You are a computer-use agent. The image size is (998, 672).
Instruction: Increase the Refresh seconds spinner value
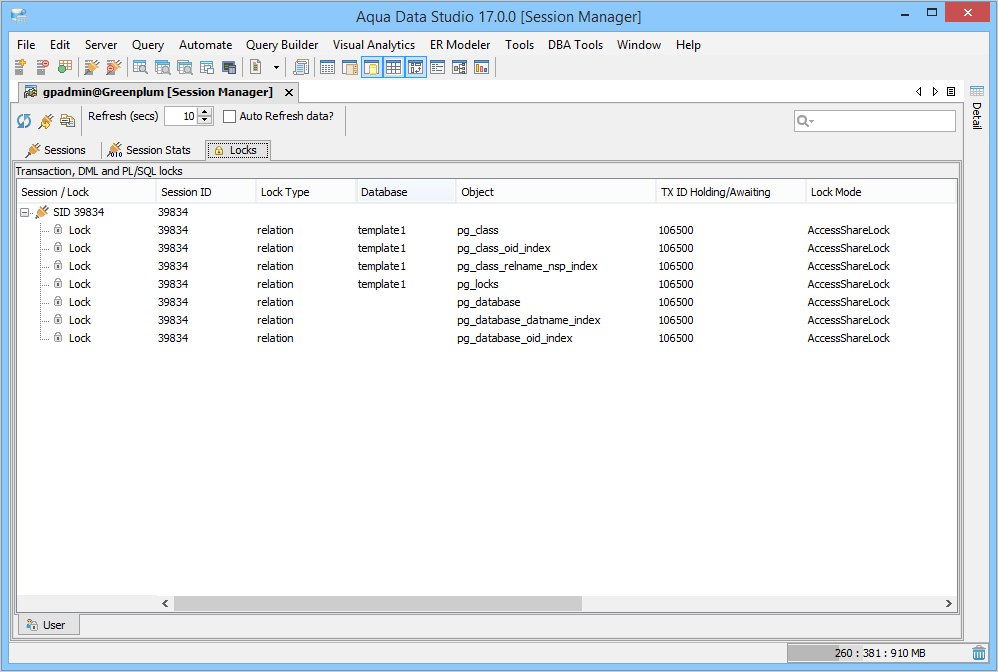(204, 112)
